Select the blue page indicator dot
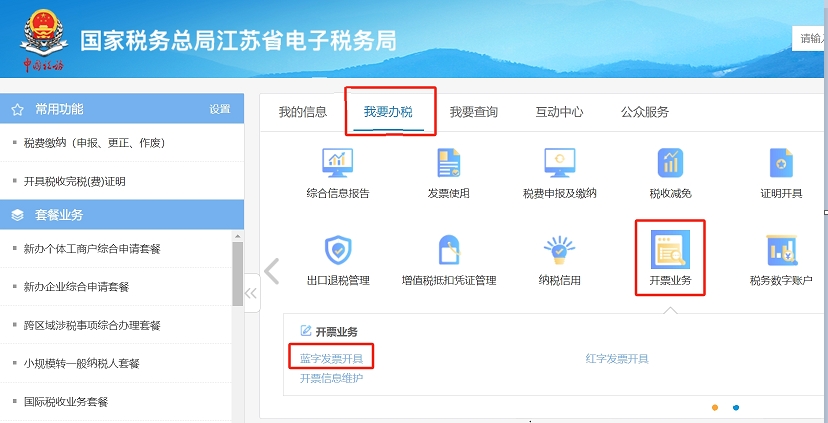 point(736,408)
